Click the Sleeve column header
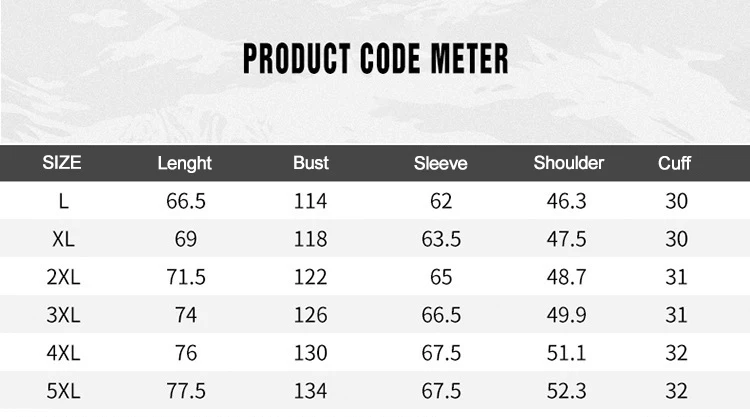The height and width of the screenshot is (417, 750). pyautogui.click(x=441, y=163)
